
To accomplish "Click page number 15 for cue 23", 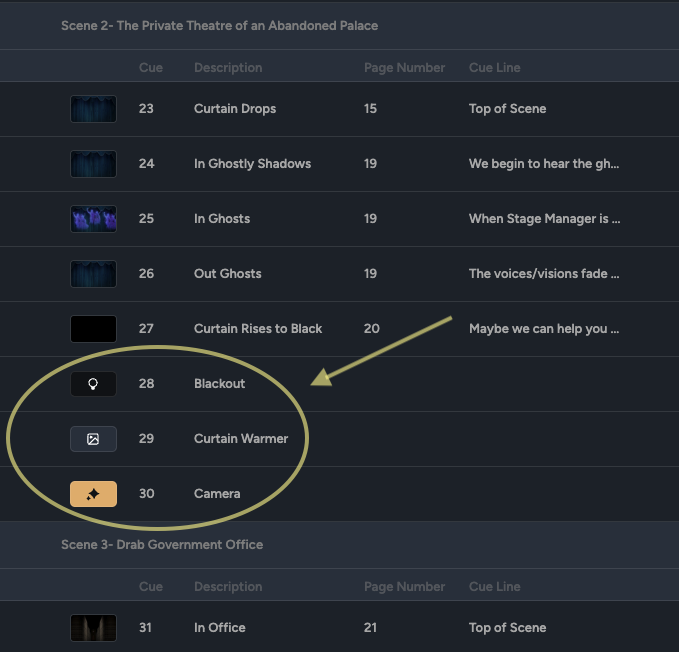I will pos(370,109).
